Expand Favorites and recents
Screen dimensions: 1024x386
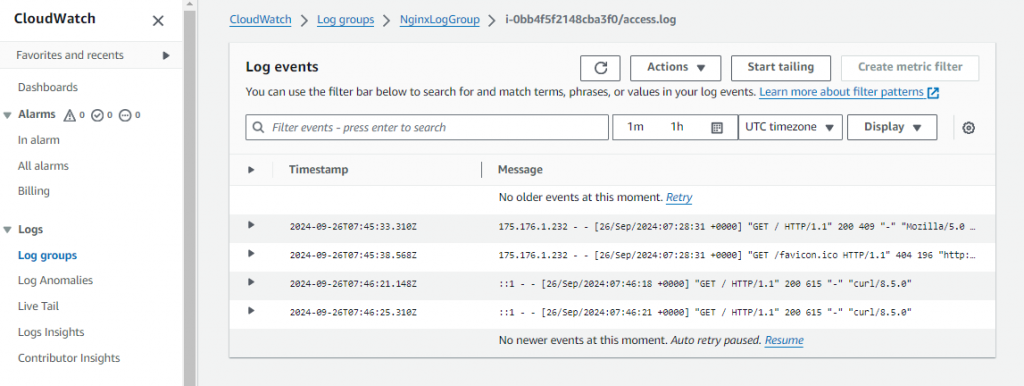tap(166, 56)
